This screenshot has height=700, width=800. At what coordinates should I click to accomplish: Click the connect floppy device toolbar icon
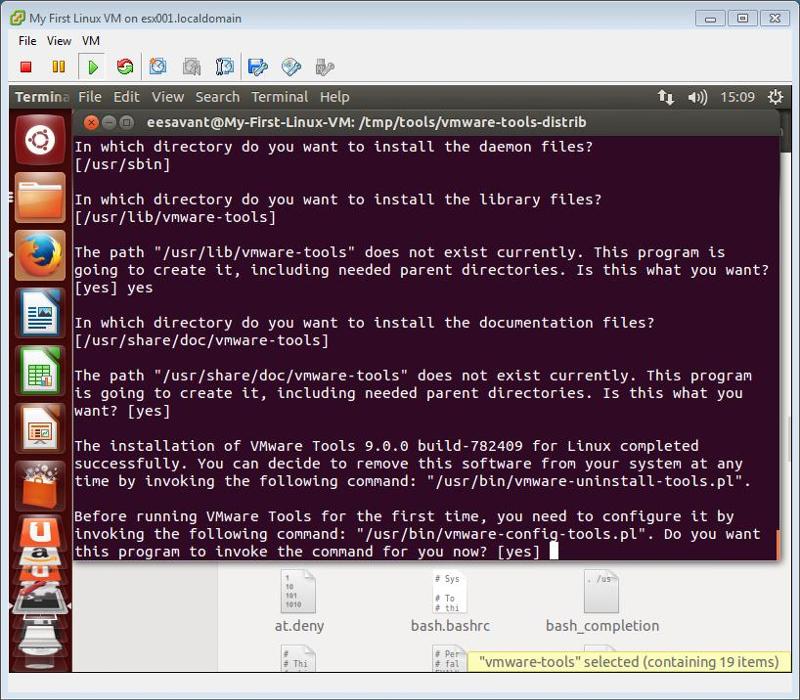258,67
